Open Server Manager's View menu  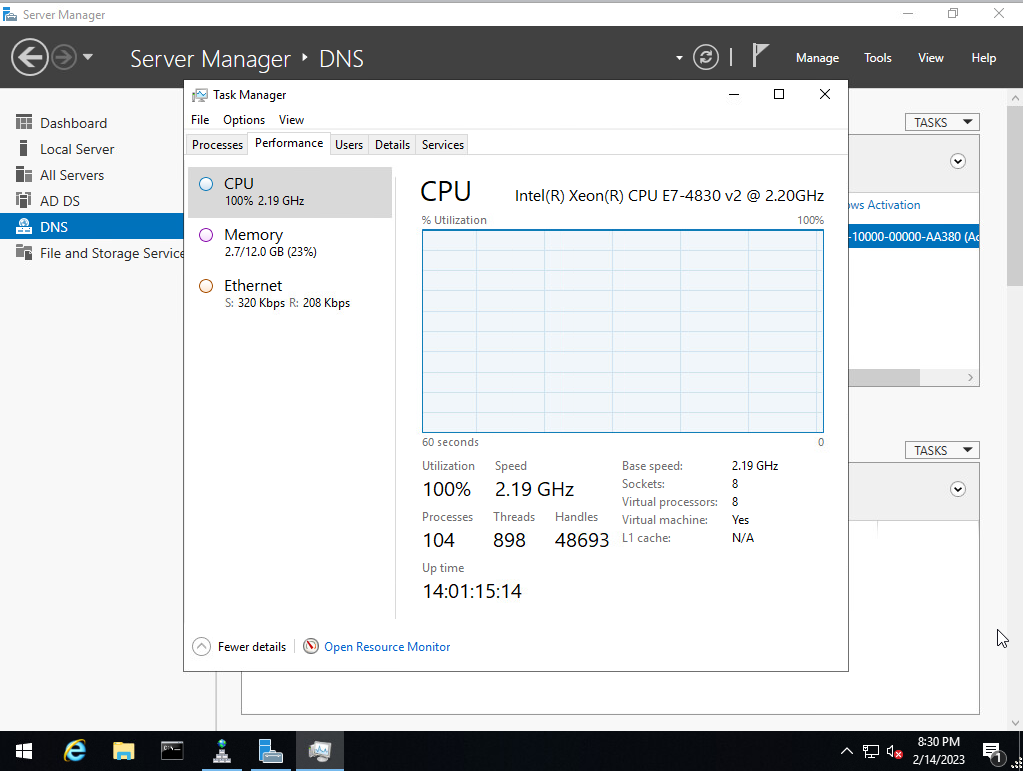tap(930, 58)
